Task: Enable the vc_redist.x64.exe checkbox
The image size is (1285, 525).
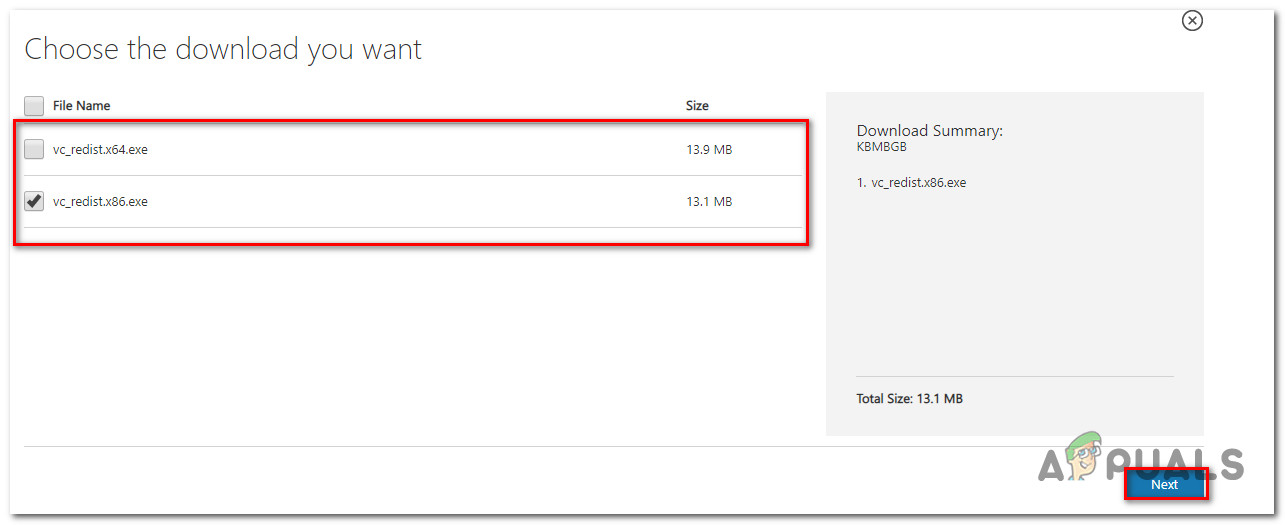Action: [x=34, y=149]
